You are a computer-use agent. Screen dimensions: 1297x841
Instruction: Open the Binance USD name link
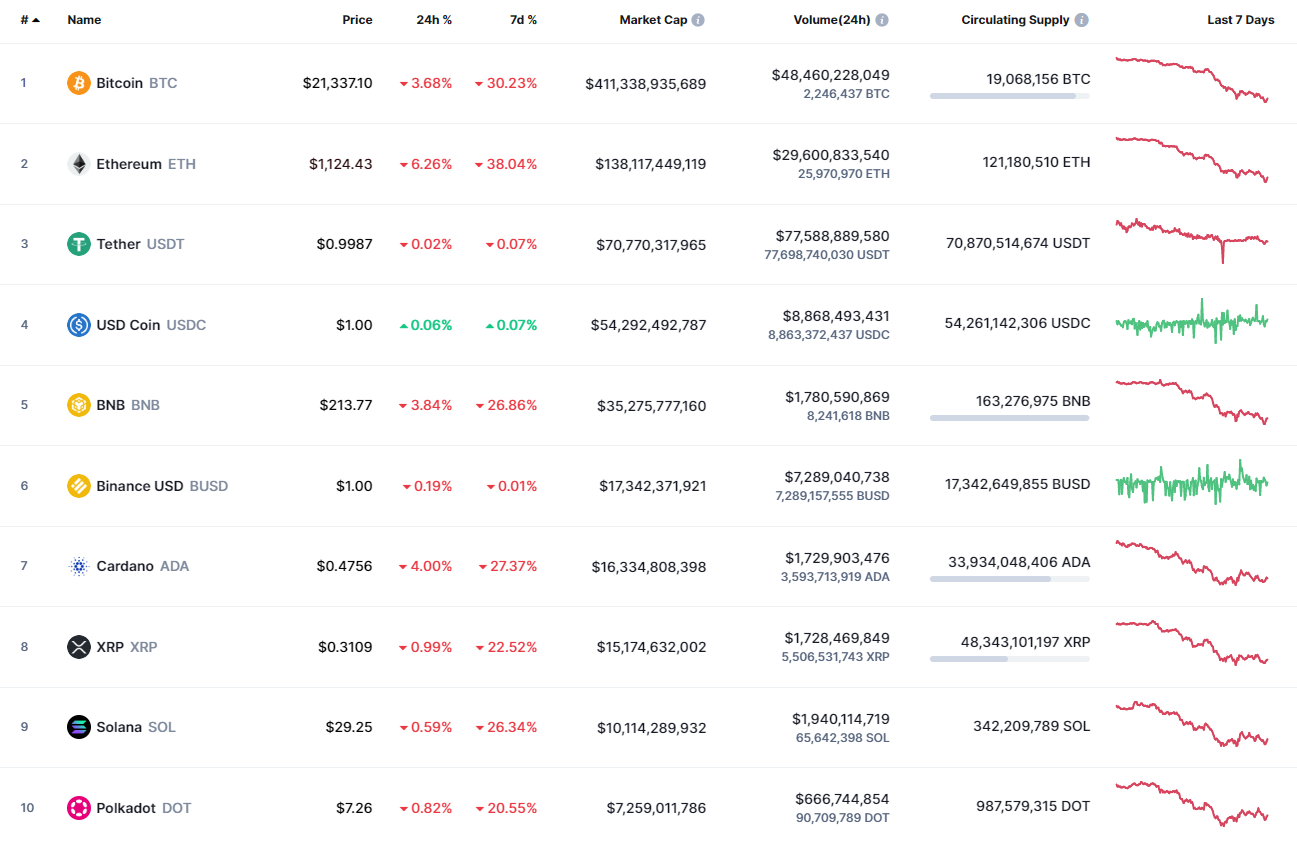[139, 486]
